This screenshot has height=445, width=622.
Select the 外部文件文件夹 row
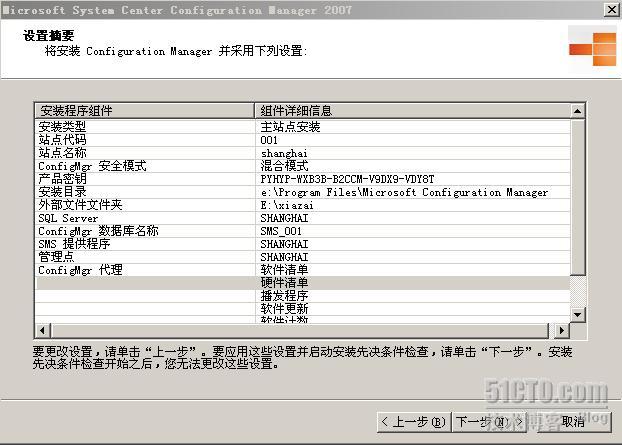(303, 205)
